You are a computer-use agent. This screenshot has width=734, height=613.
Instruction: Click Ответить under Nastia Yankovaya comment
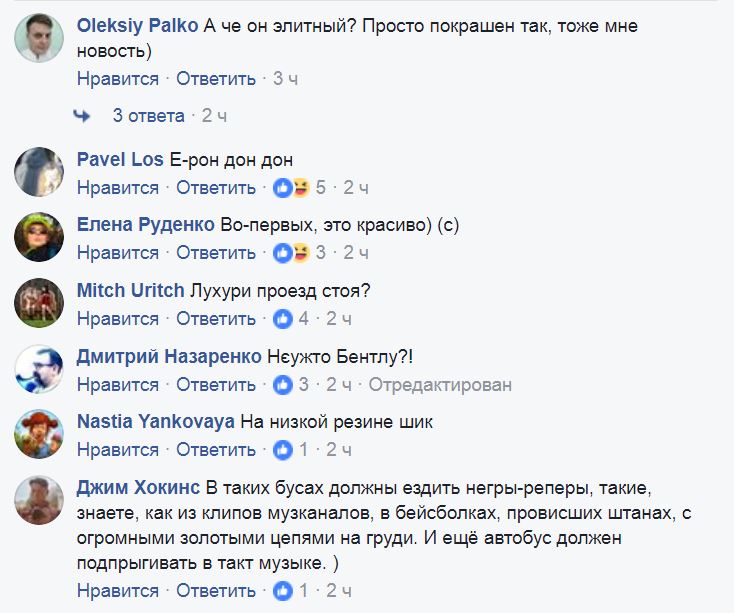click(x=216, y=450)
